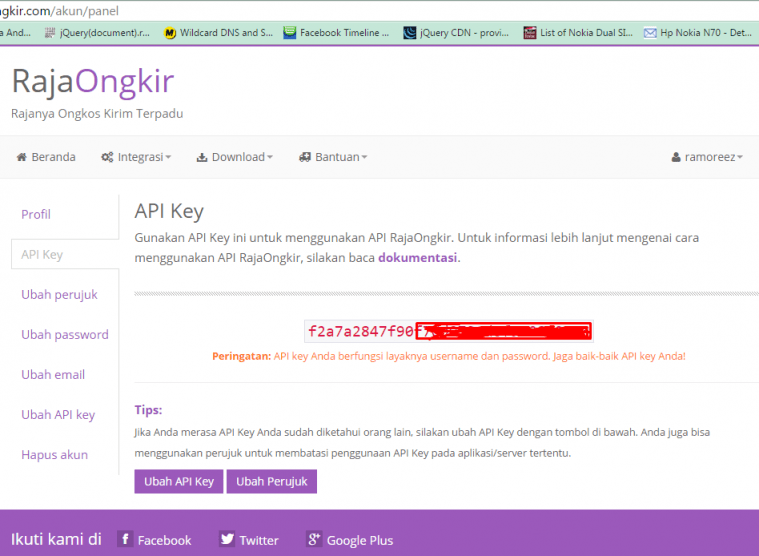
Task: Open jQuery(document).r... bookmark
Action: 97,33
